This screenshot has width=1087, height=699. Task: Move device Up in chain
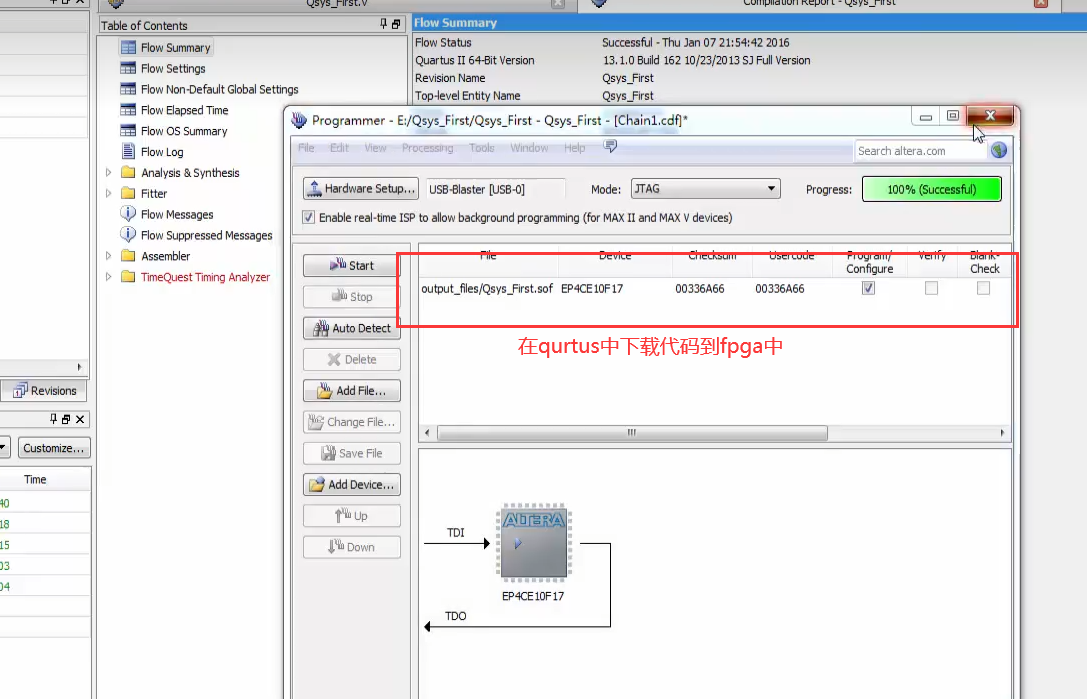pos(351,515)
